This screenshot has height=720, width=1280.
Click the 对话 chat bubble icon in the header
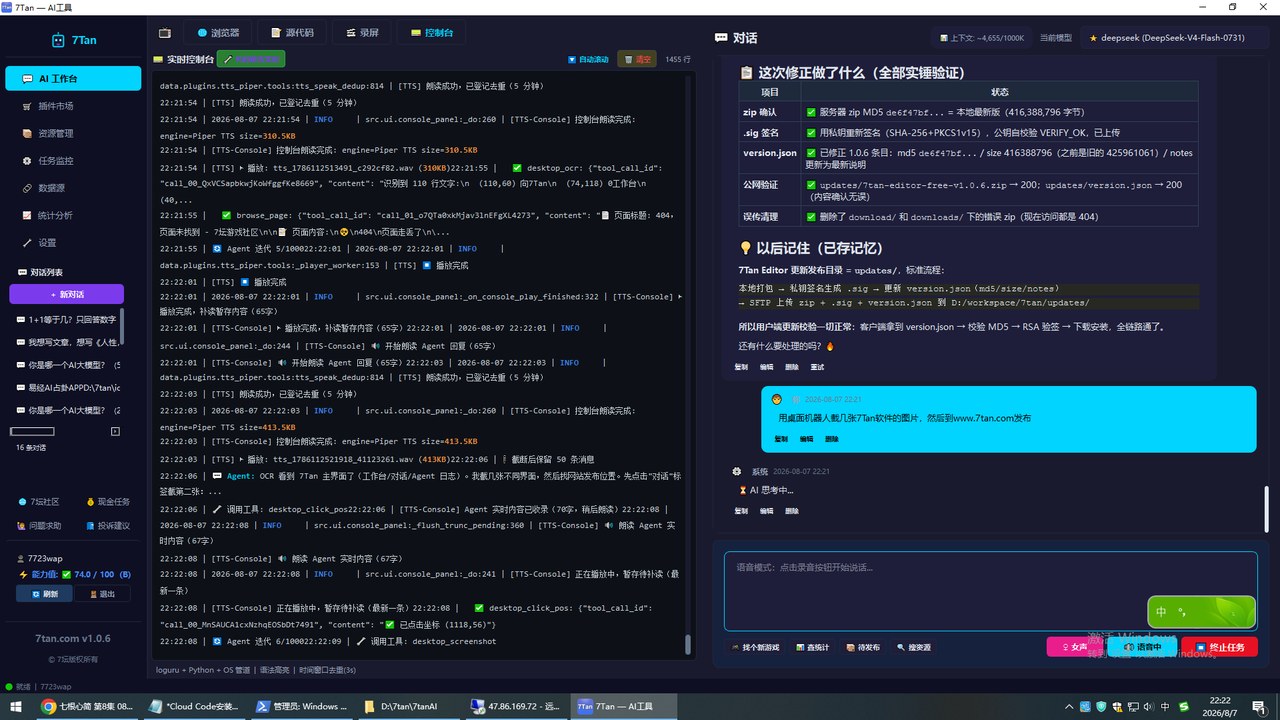pyautogui.click(x=721, y=38)
